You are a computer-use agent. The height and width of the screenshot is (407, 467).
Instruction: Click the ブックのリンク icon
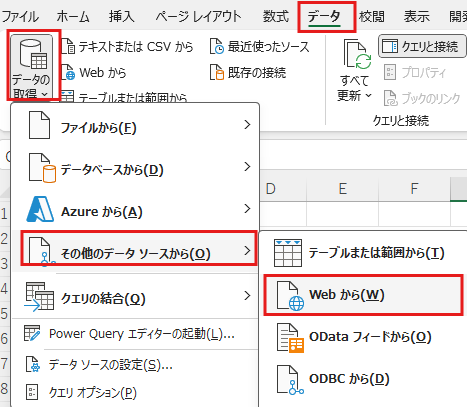[x=390, y=98]
